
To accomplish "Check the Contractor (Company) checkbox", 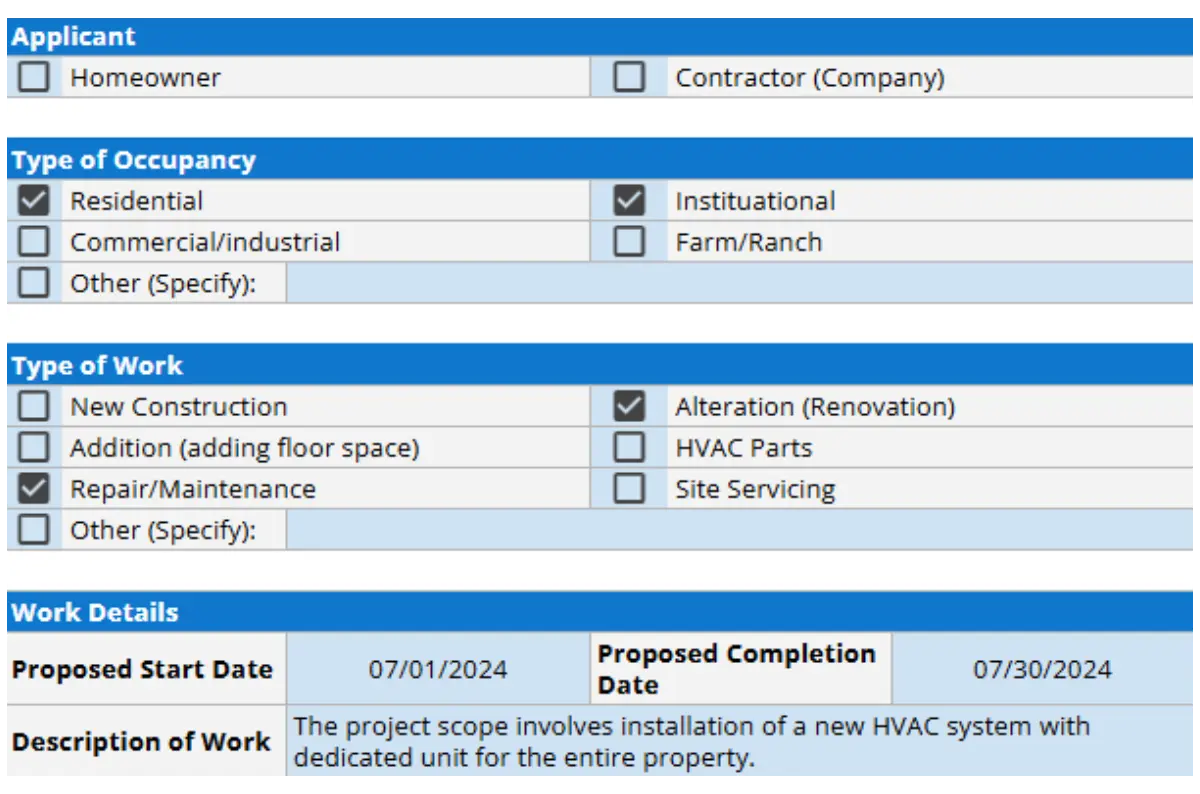I will point(629,77).
